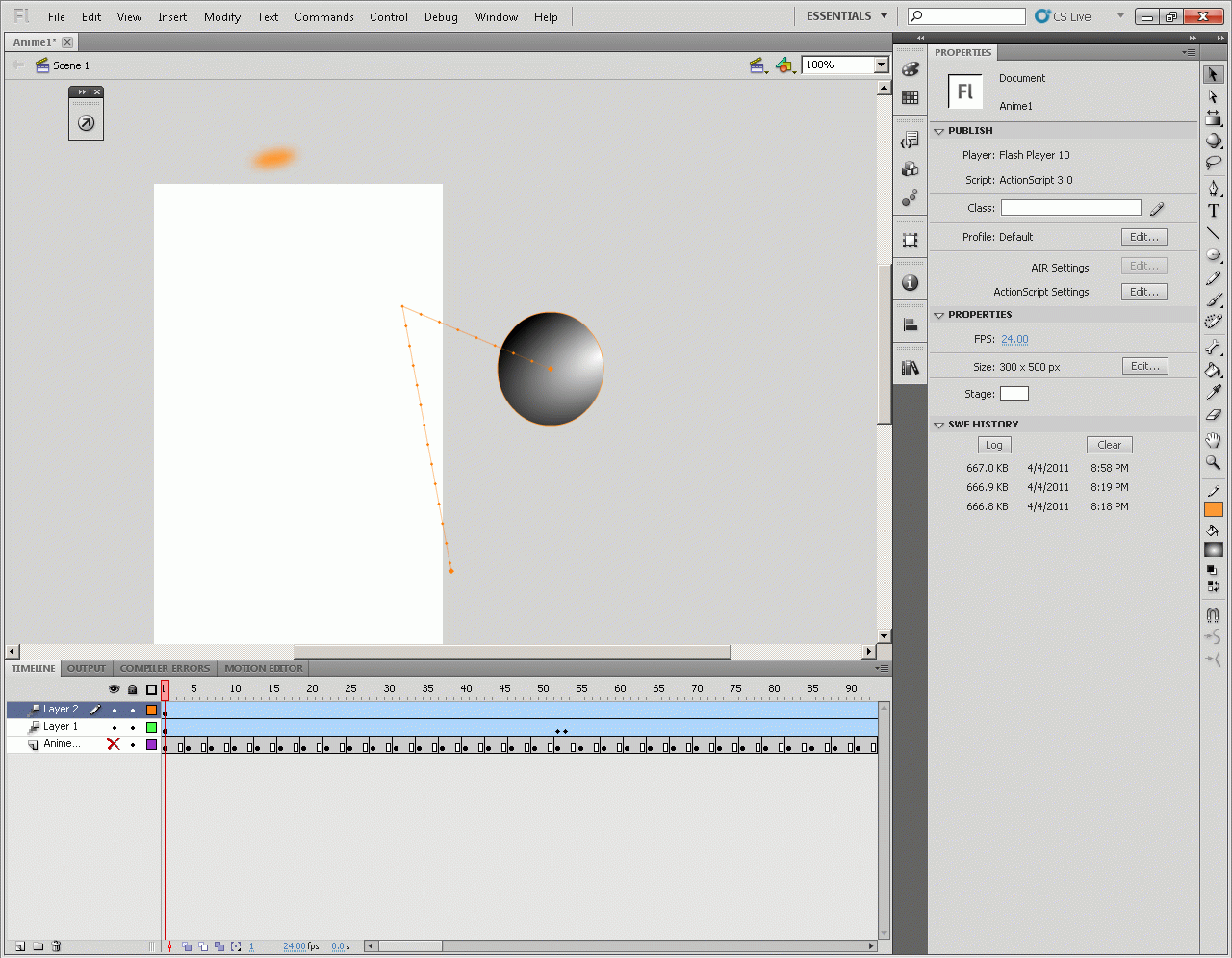This screenshot has height=958, width=1232.
Task: Select the Bone tool
Action: (x=1213, y=348)
